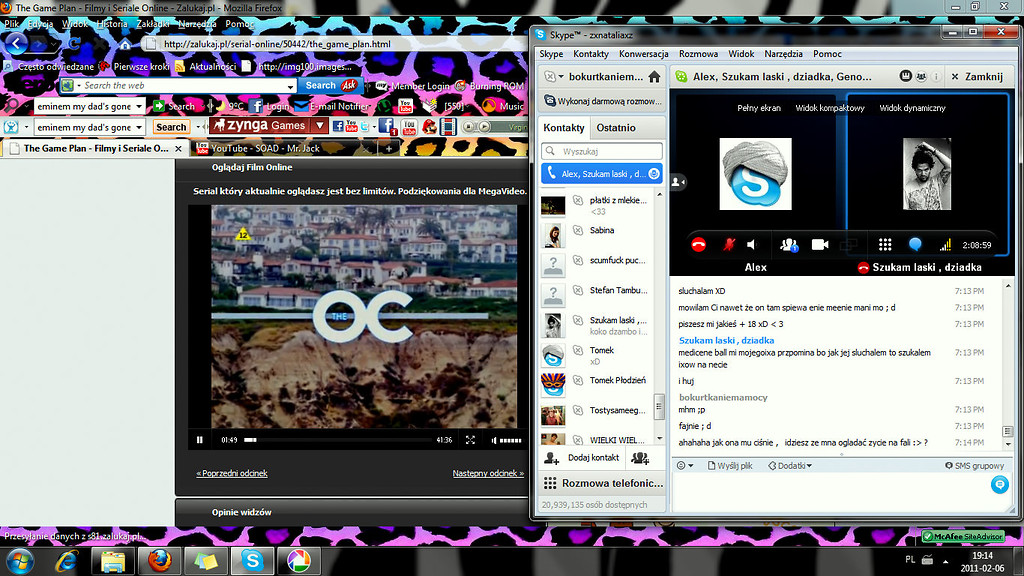Viewport: 1024px width, 576px height.
Task: Check call quality signal bars icon
Action: point(945,245)
